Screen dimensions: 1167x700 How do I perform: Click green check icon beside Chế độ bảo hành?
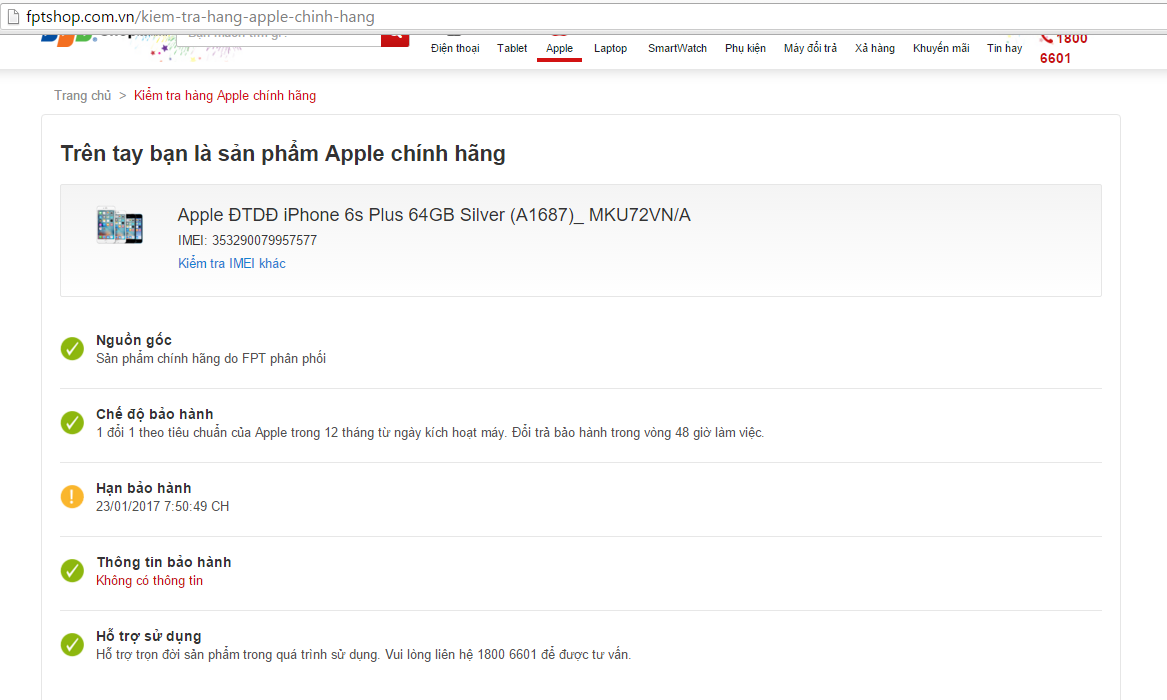[72, 423]
